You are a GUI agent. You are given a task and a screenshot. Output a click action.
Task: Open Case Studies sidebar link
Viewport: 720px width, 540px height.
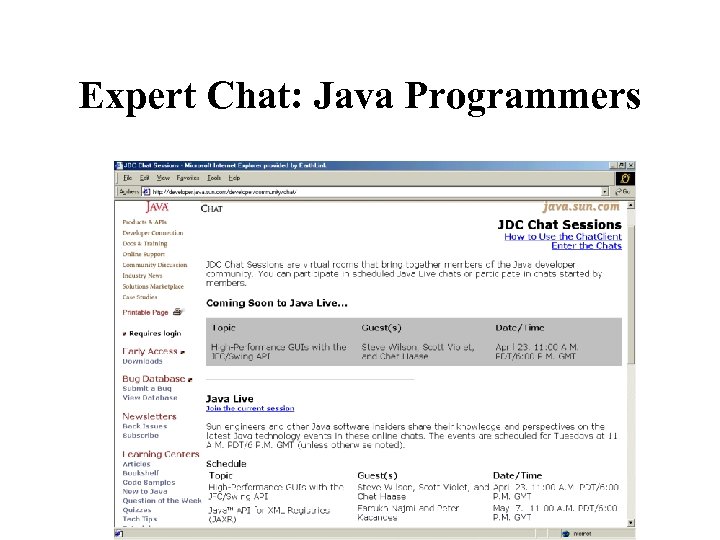pos(140,297)
